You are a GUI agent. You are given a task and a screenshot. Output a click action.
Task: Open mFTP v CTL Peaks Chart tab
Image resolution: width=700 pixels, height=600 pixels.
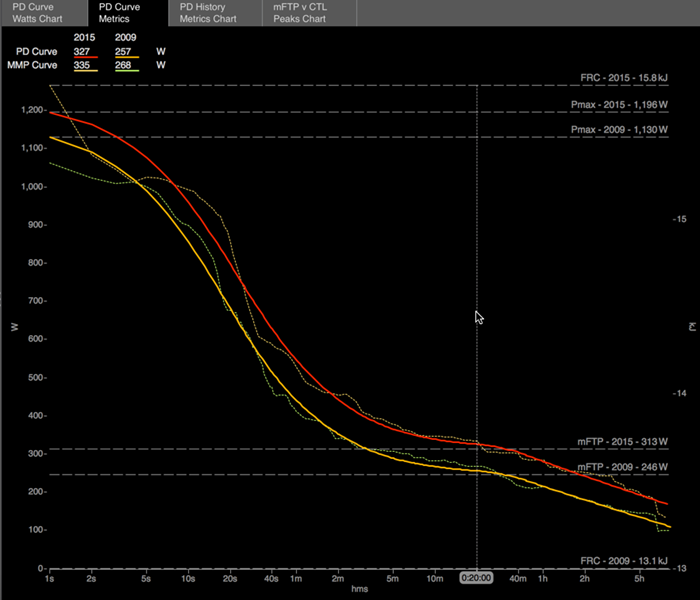(309, 13)
